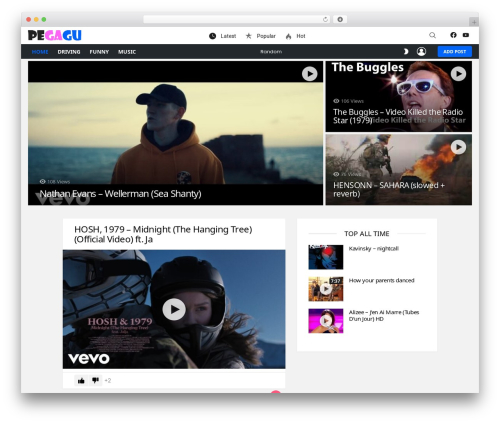
Task: Open Nathan Evans – Wellerman title
Action: tap(120, 194)
